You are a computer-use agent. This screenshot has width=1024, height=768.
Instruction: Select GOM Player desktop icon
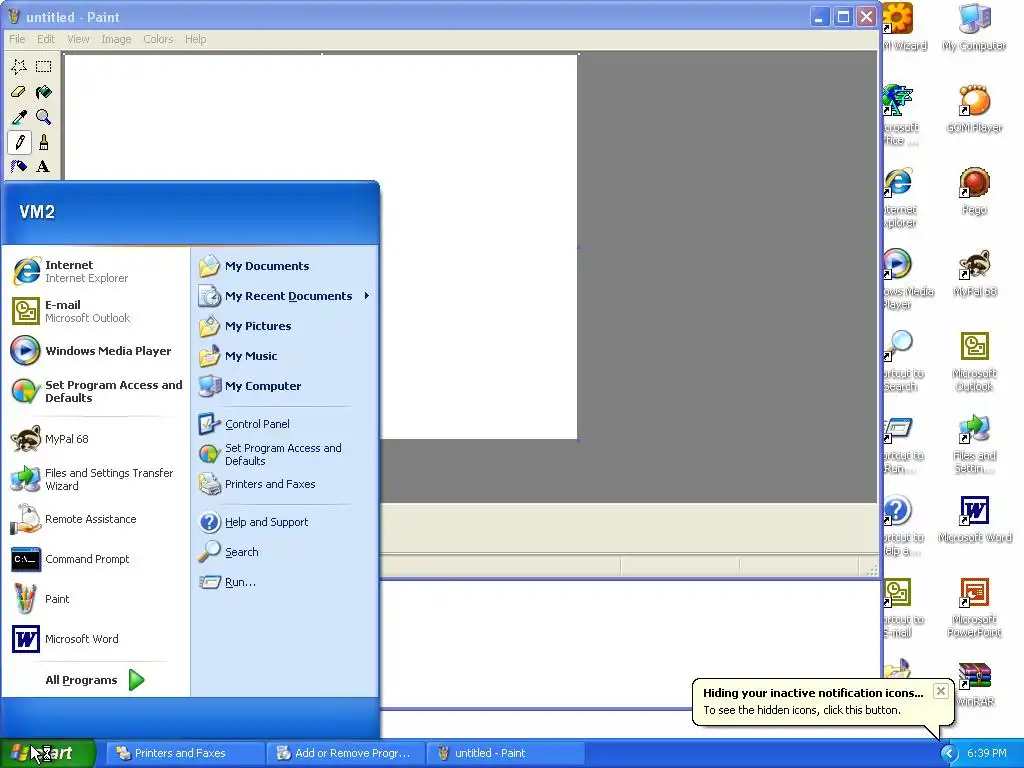click(x=974, y=109)
